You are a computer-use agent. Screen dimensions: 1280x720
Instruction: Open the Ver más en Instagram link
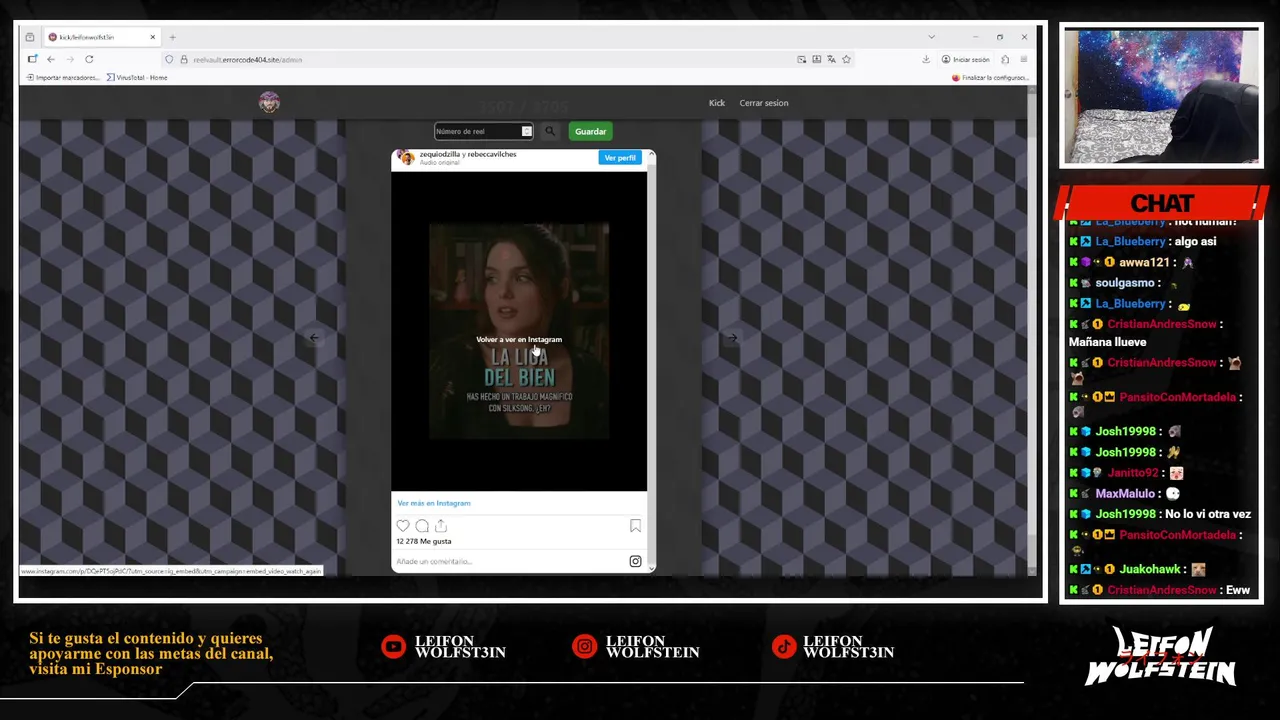point(434,503)
